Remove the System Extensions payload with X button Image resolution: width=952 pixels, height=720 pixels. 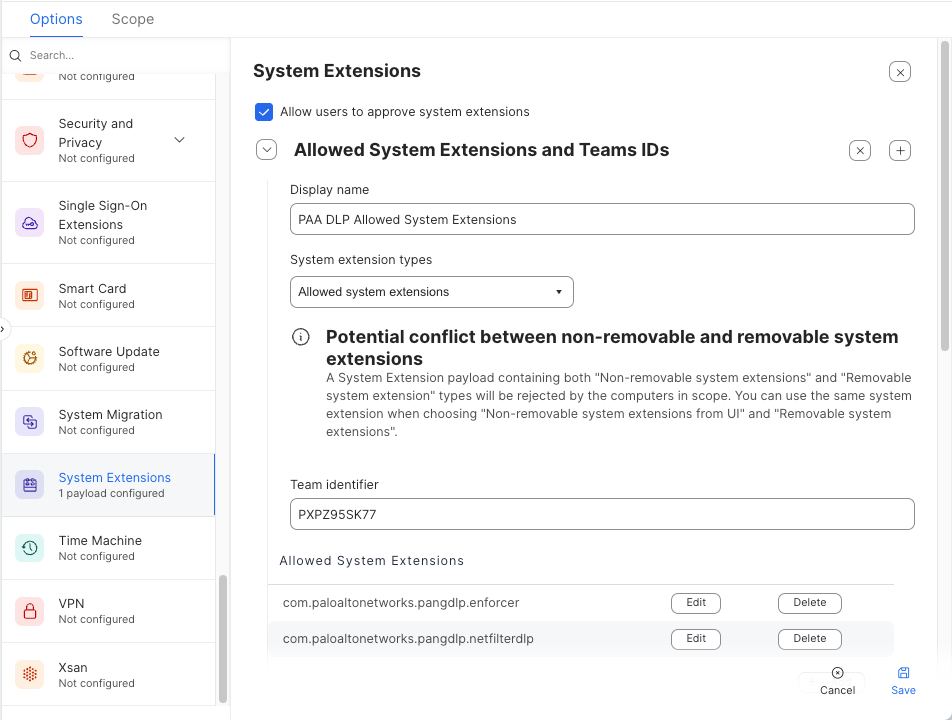click(900, 72)
